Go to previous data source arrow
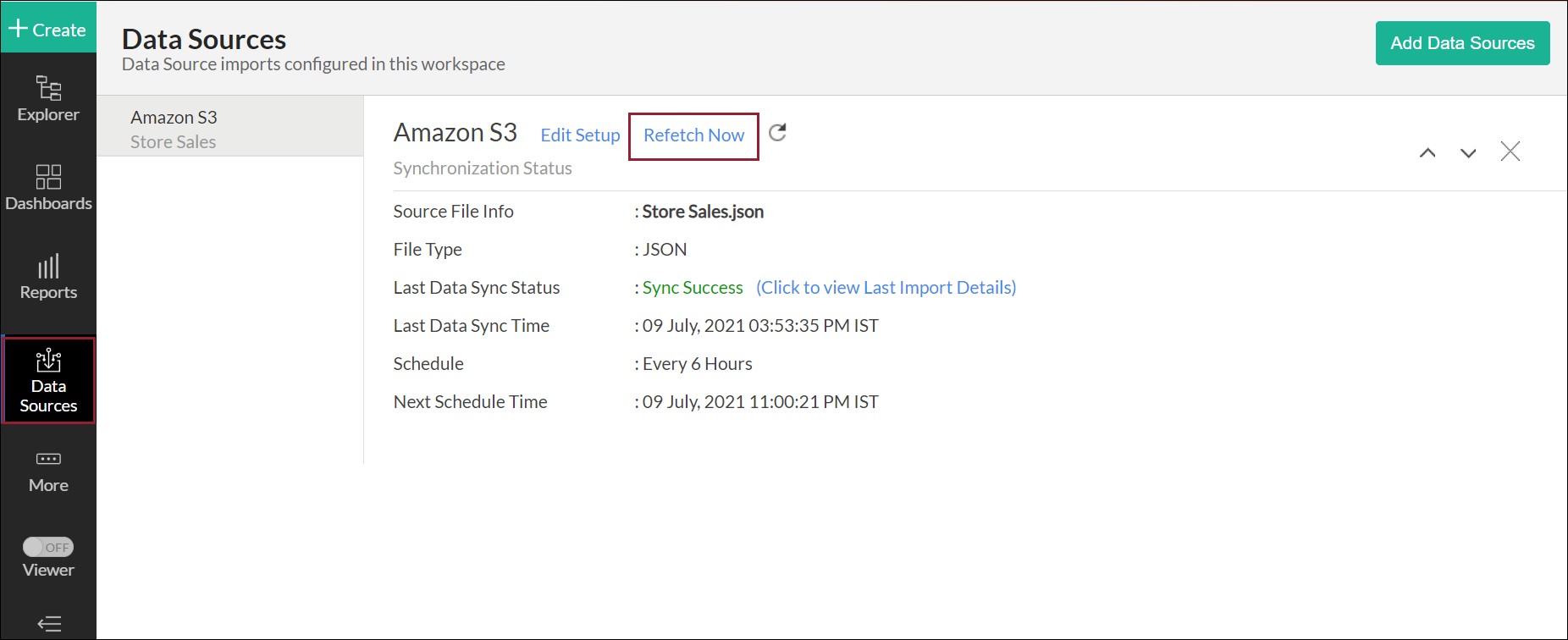Image resolution: width=1568 pixels, height=640 pixels. [1427, 152]
